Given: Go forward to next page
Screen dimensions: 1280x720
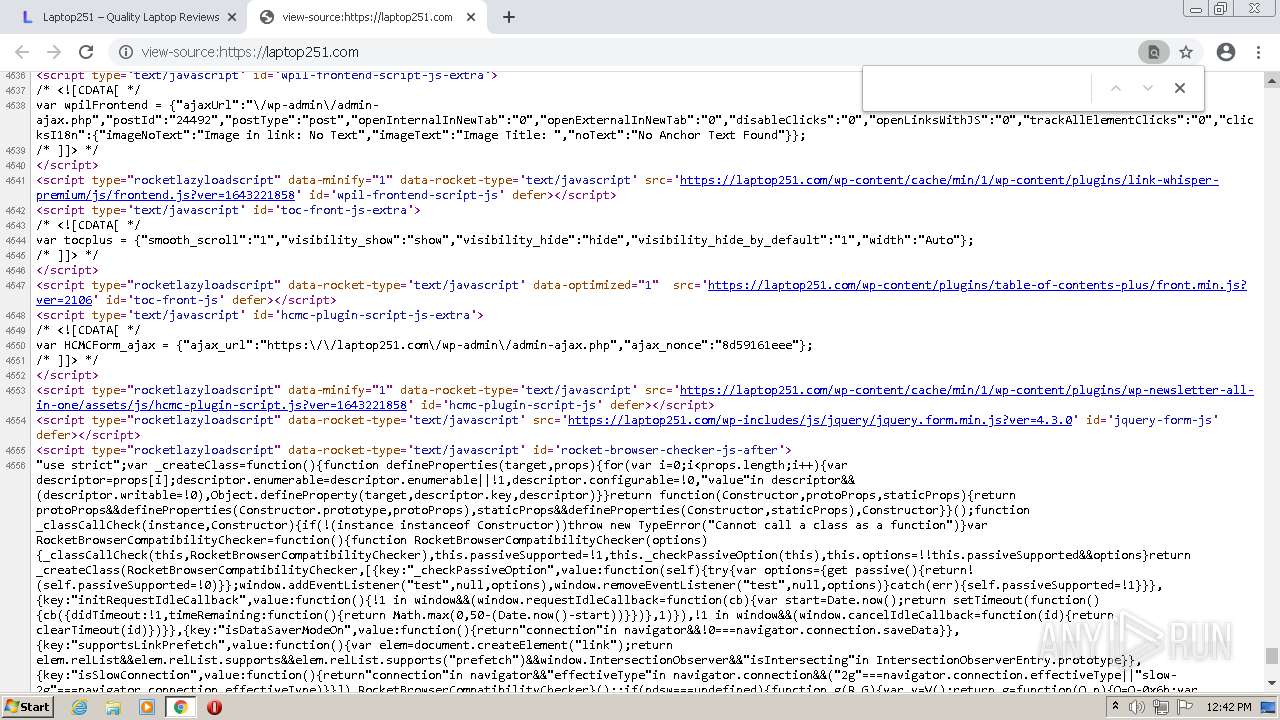Looking at the screenshot, I should 54,52.
